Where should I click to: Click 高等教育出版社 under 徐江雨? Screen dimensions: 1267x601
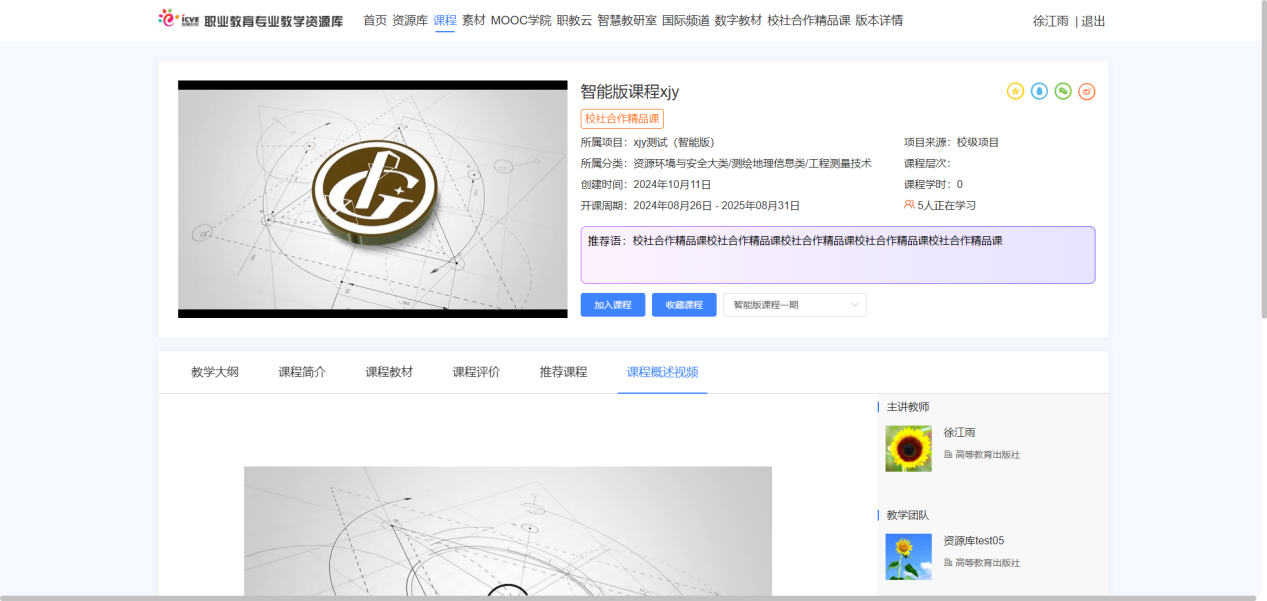click(x=987, y=455)
